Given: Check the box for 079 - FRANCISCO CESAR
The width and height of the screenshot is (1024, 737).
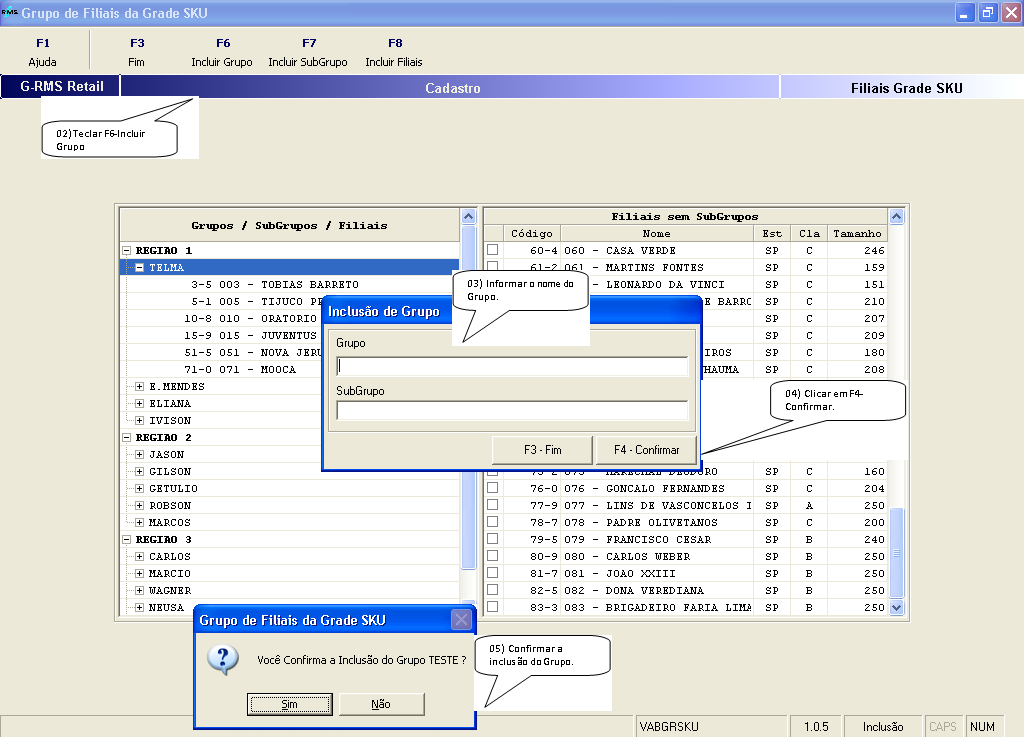Looking at the screenshot, I should click(x=492, y=539).
